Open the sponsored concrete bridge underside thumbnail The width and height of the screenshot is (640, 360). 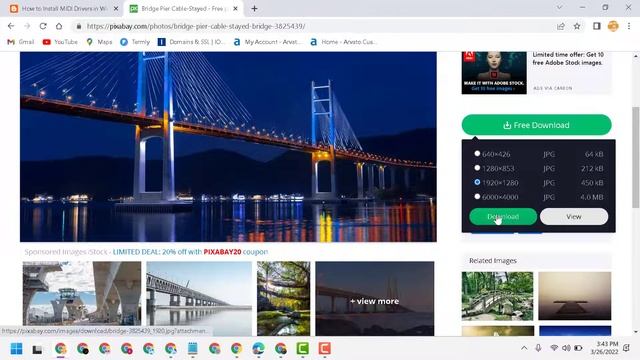click(82, 298)
